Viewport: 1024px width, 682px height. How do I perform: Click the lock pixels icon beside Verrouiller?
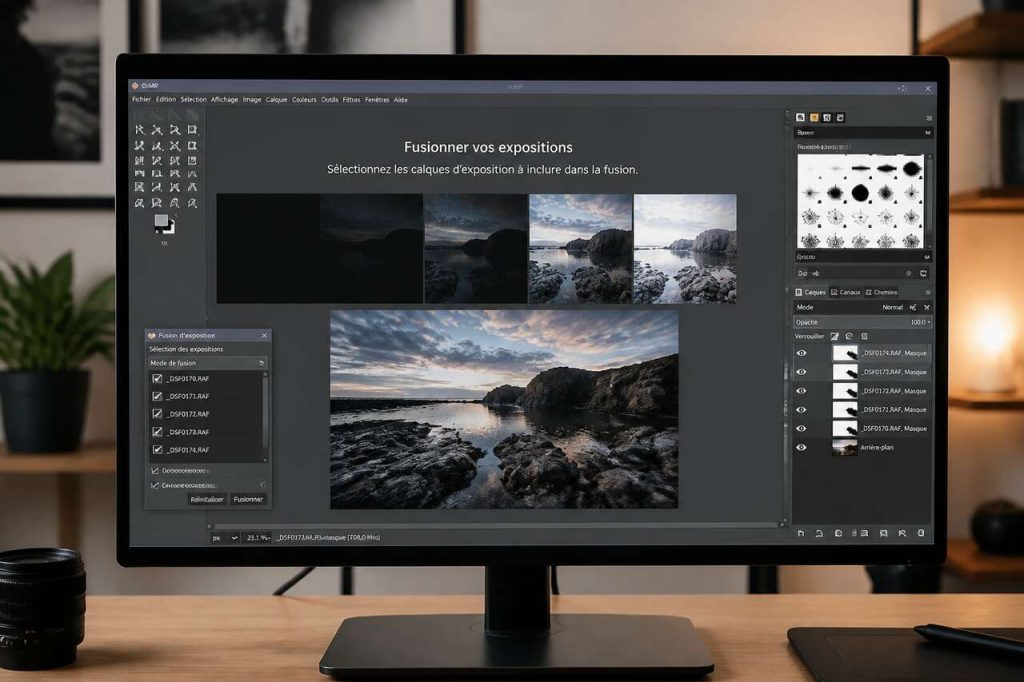834,336
